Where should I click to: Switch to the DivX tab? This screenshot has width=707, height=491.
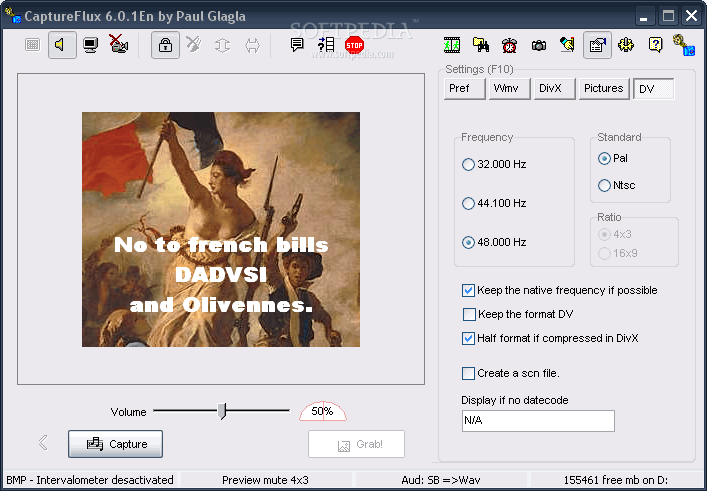click(555, 88)
